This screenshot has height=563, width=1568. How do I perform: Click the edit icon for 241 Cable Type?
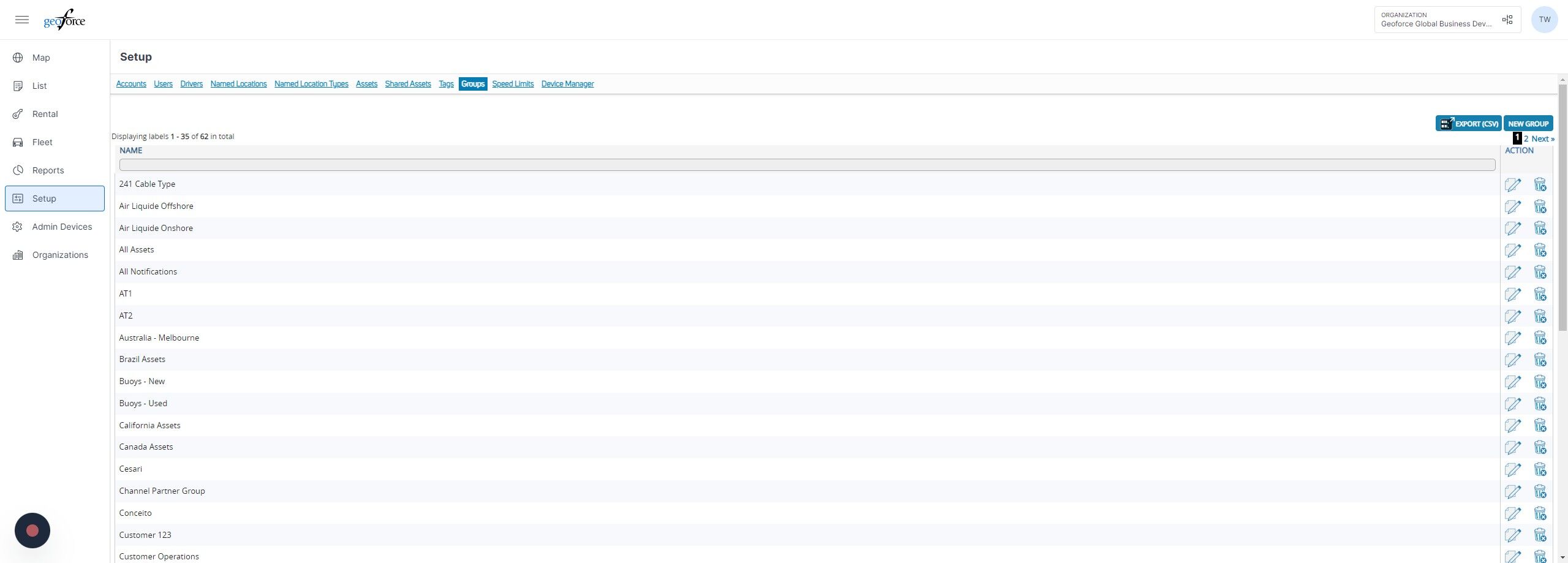click(1513, 184)
